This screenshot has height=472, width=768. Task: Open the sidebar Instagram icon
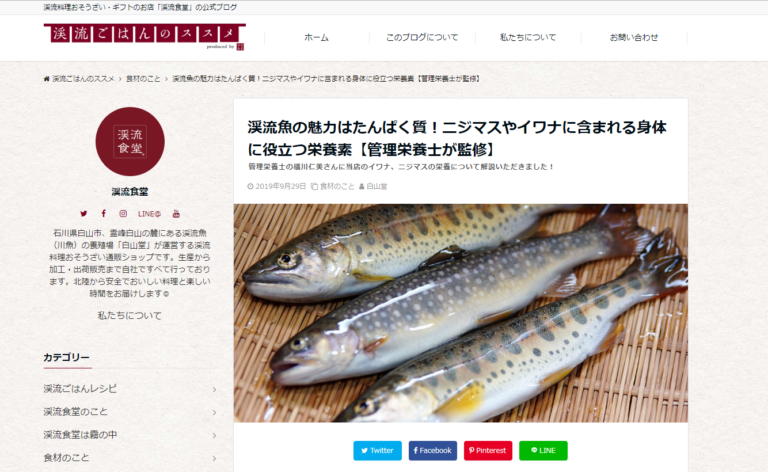(123, 213)
